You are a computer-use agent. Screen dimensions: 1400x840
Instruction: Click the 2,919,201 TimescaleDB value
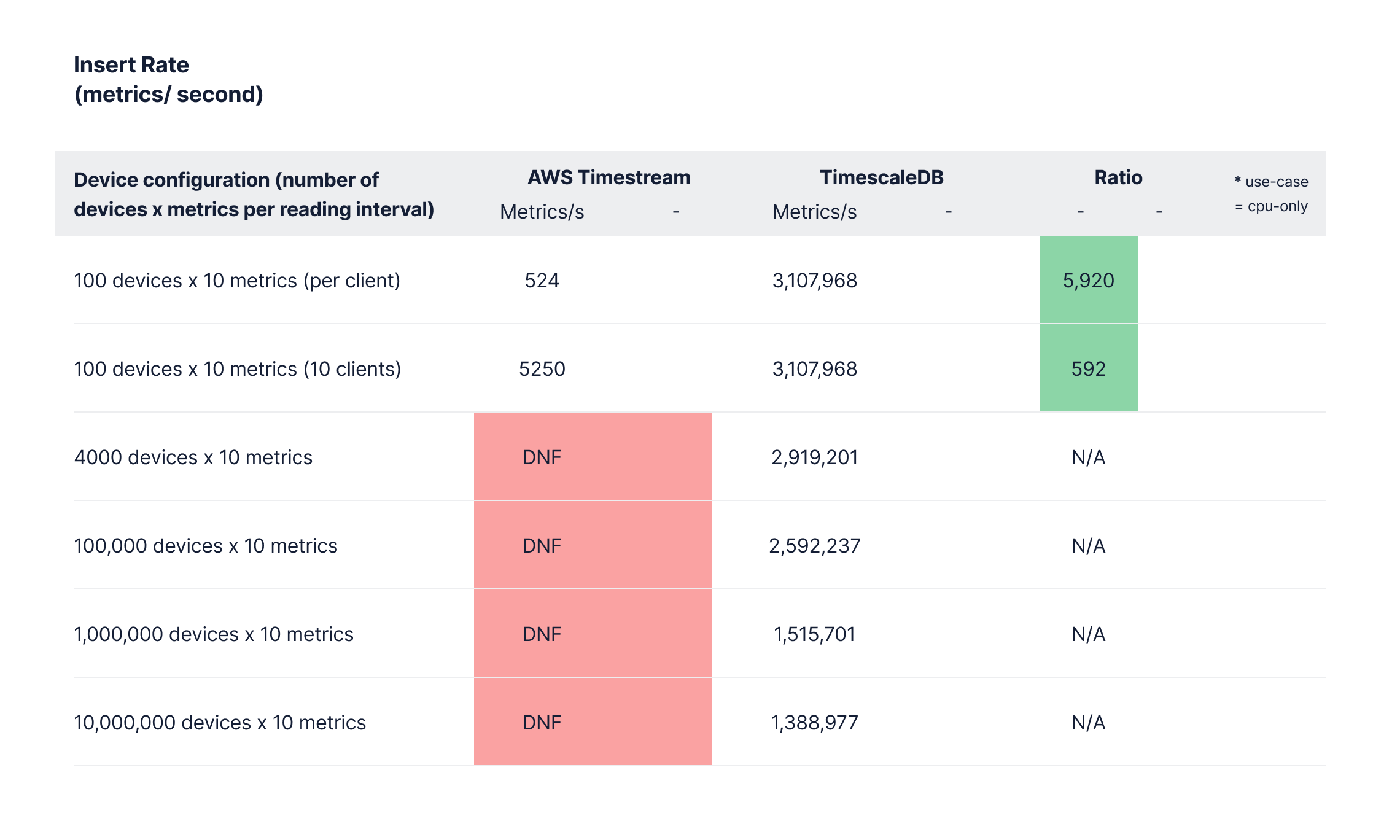pyautogui.click(x=814, y=457)
